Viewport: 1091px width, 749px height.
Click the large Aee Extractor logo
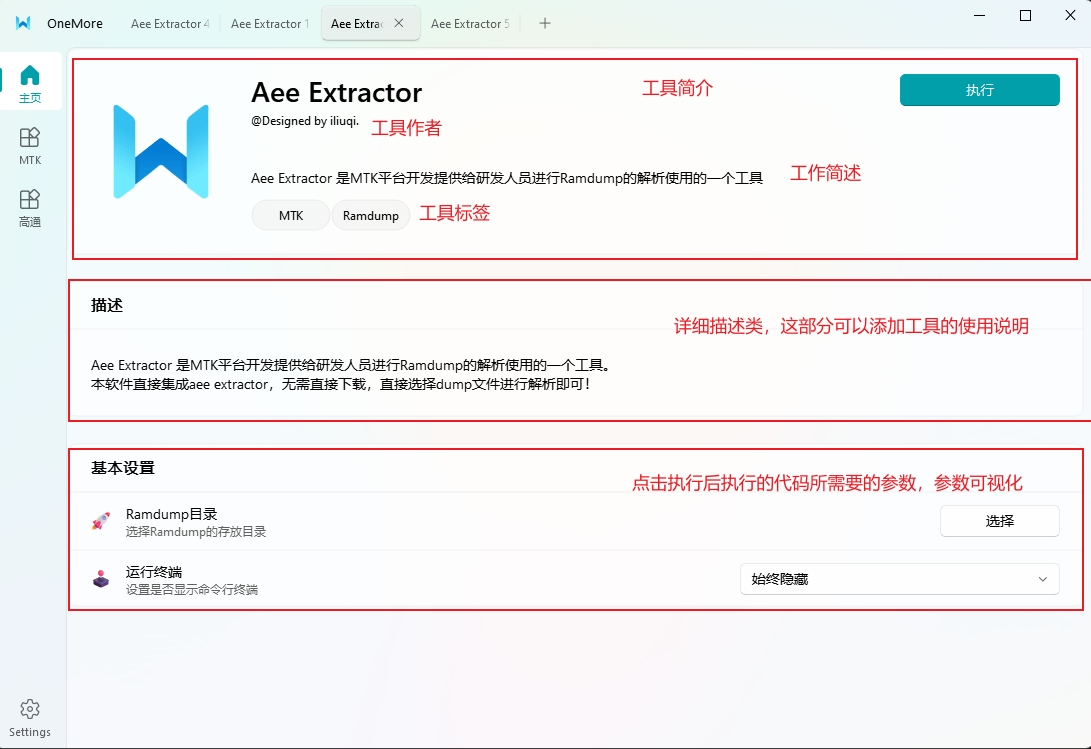point(161,151)
